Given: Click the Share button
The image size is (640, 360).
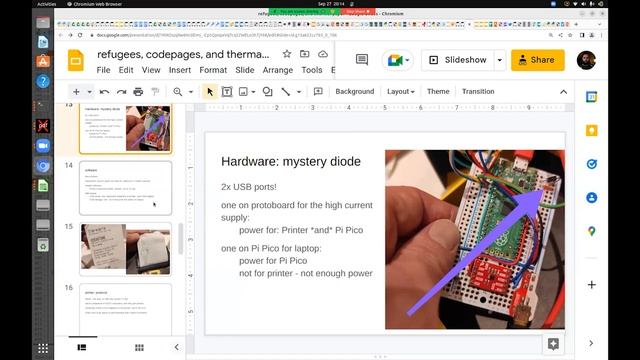Looking at the screenshot, I should tap(538, 60).
